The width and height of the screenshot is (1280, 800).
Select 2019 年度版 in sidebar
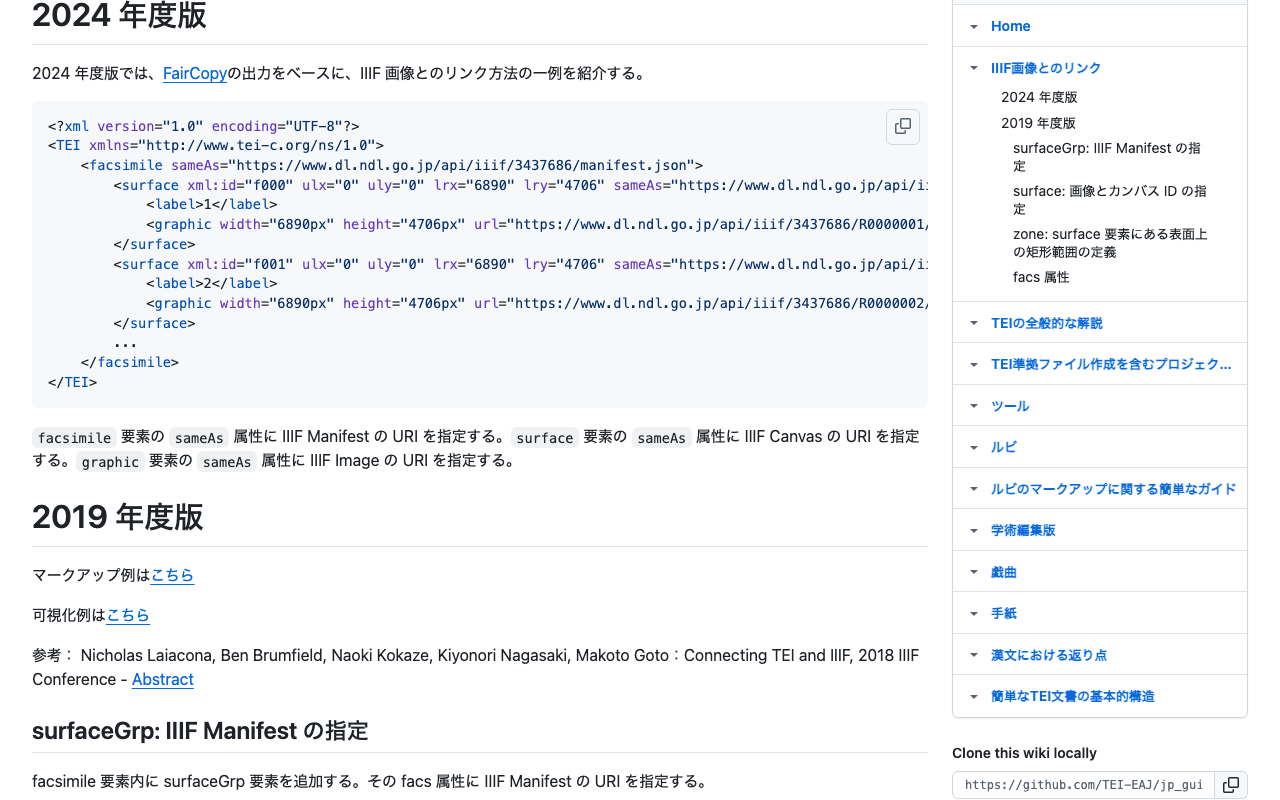click(x=1038, y=122)
